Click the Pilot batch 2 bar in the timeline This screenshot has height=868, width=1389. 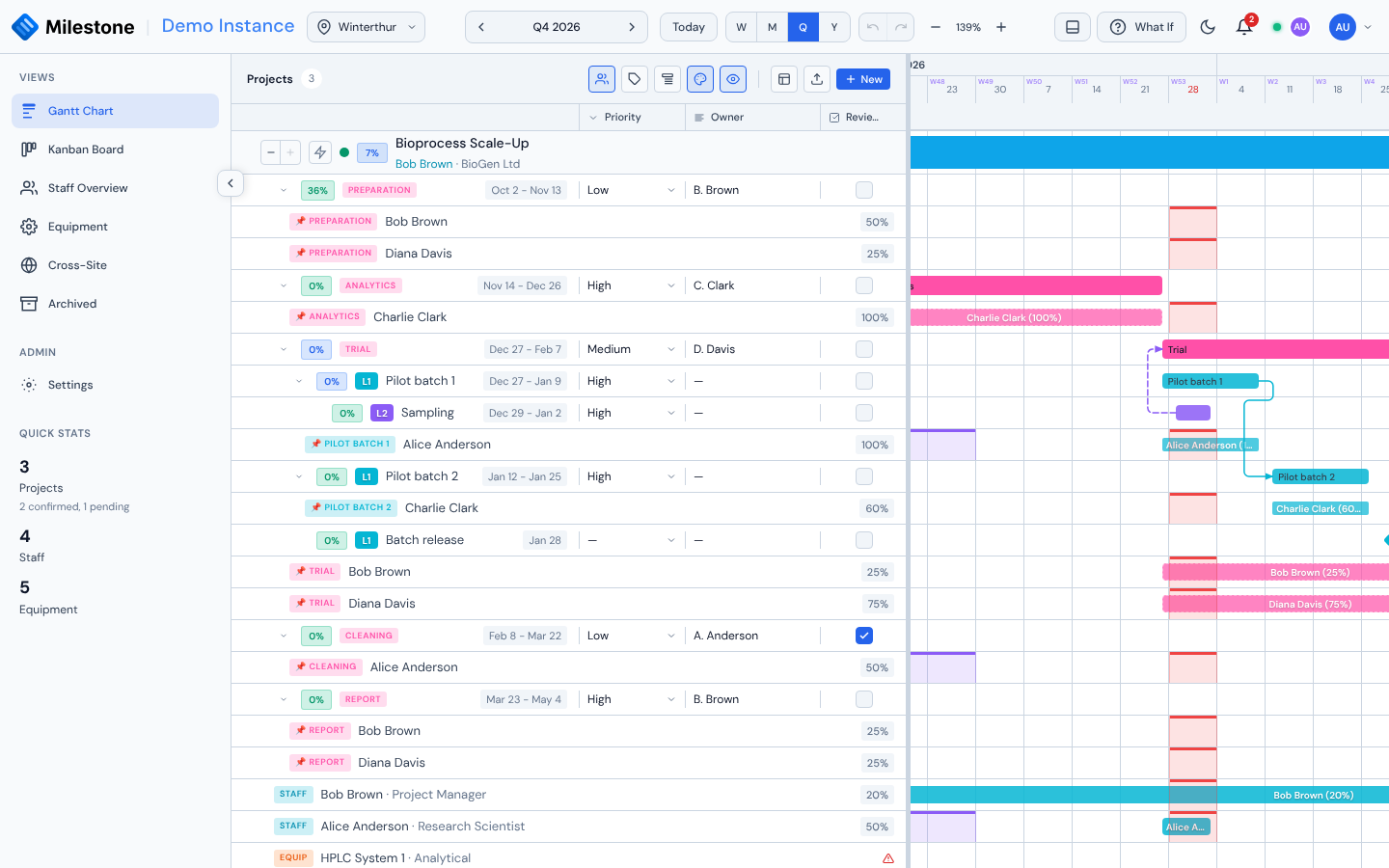(1320, 476)
